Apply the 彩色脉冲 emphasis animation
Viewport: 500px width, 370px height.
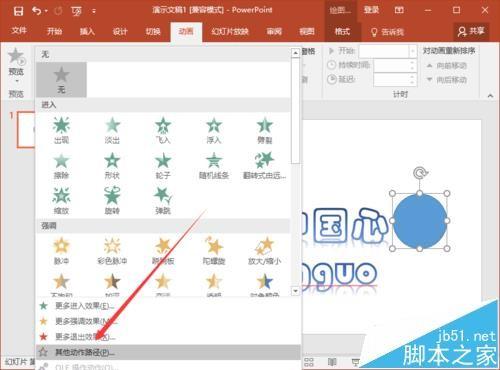[112, 251]
